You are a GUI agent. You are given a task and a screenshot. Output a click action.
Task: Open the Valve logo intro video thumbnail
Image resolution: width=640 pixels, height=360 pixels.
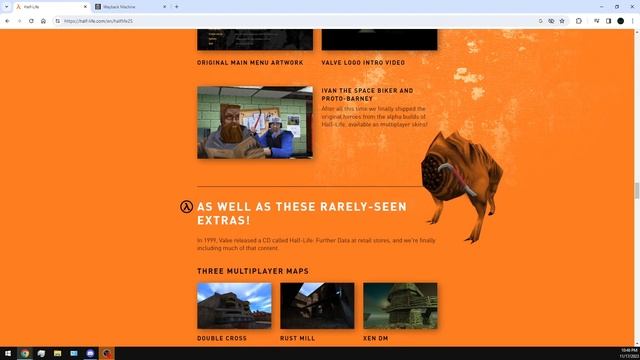(379, 40)
